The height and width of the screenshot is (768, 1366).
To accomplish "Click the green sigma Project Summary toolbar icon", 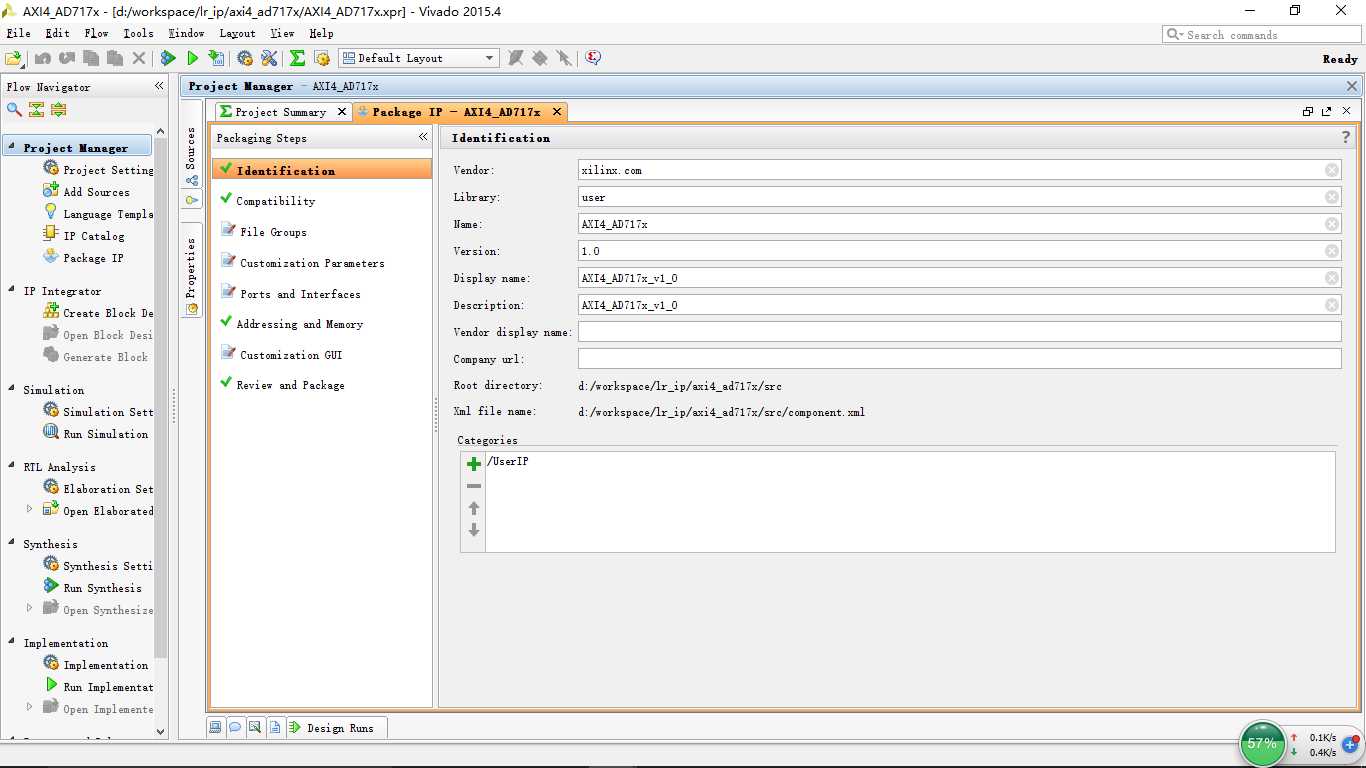I will 297,58.
